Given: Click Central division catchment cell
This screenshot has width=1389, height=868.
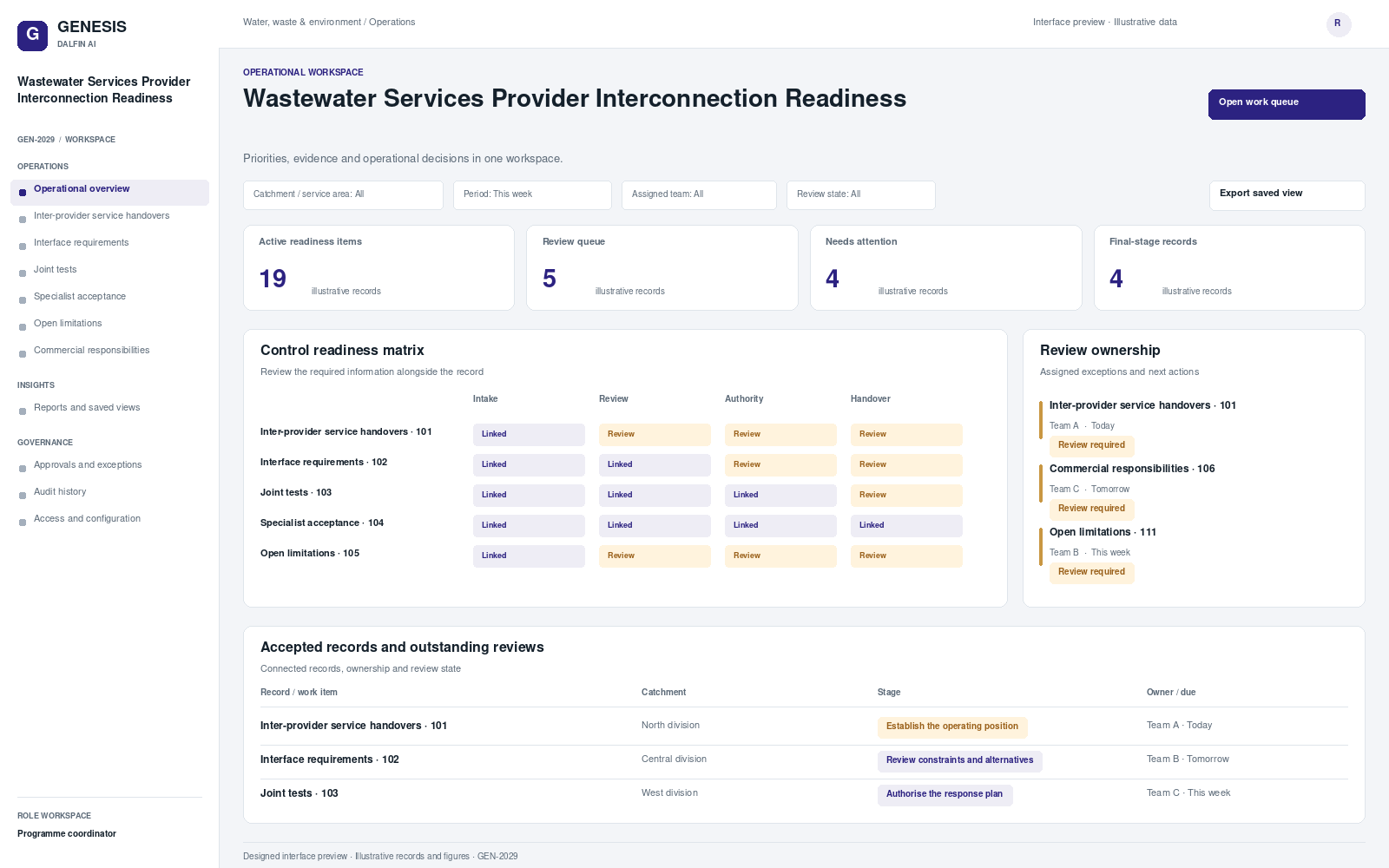Looking at the screenshot, I should [x=674, y=759].
